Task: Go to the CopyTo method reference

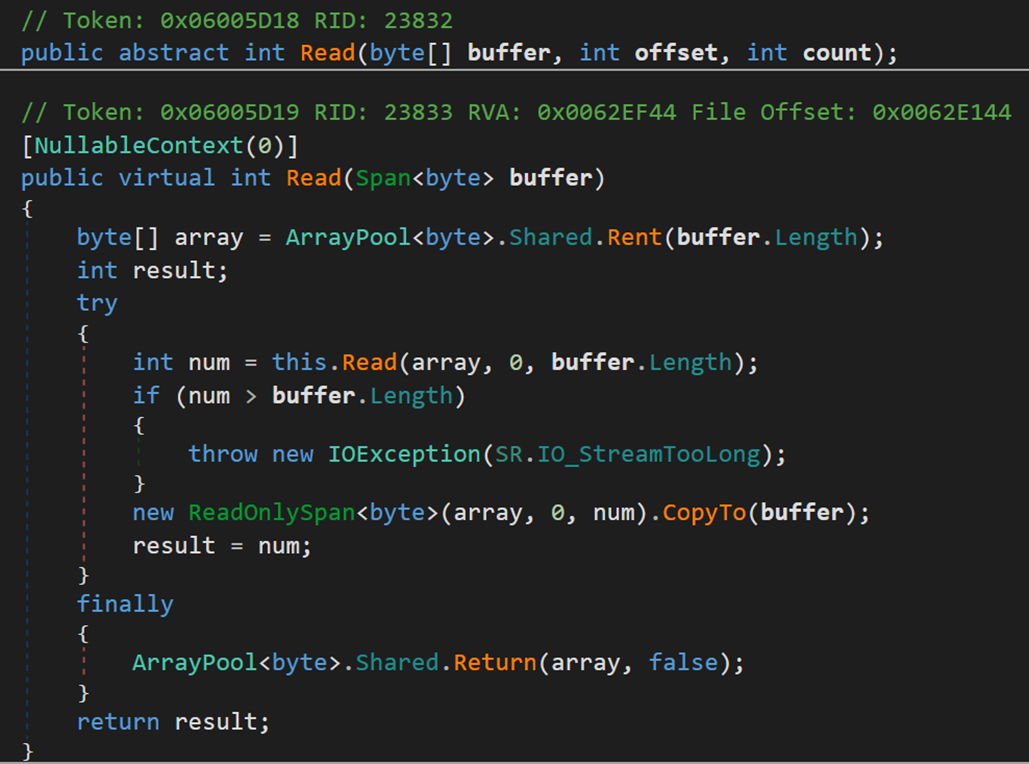Action: (704, 512)
